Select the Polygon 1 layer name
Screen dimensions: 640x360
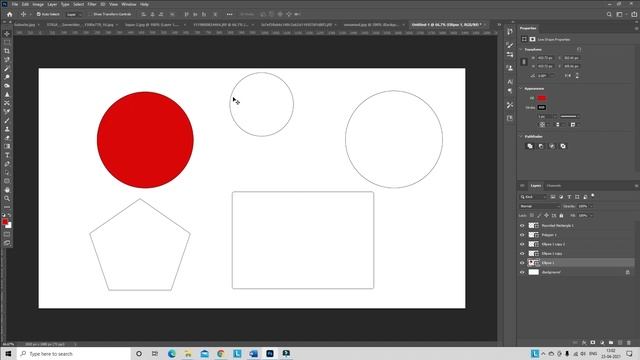coord(549,235)
